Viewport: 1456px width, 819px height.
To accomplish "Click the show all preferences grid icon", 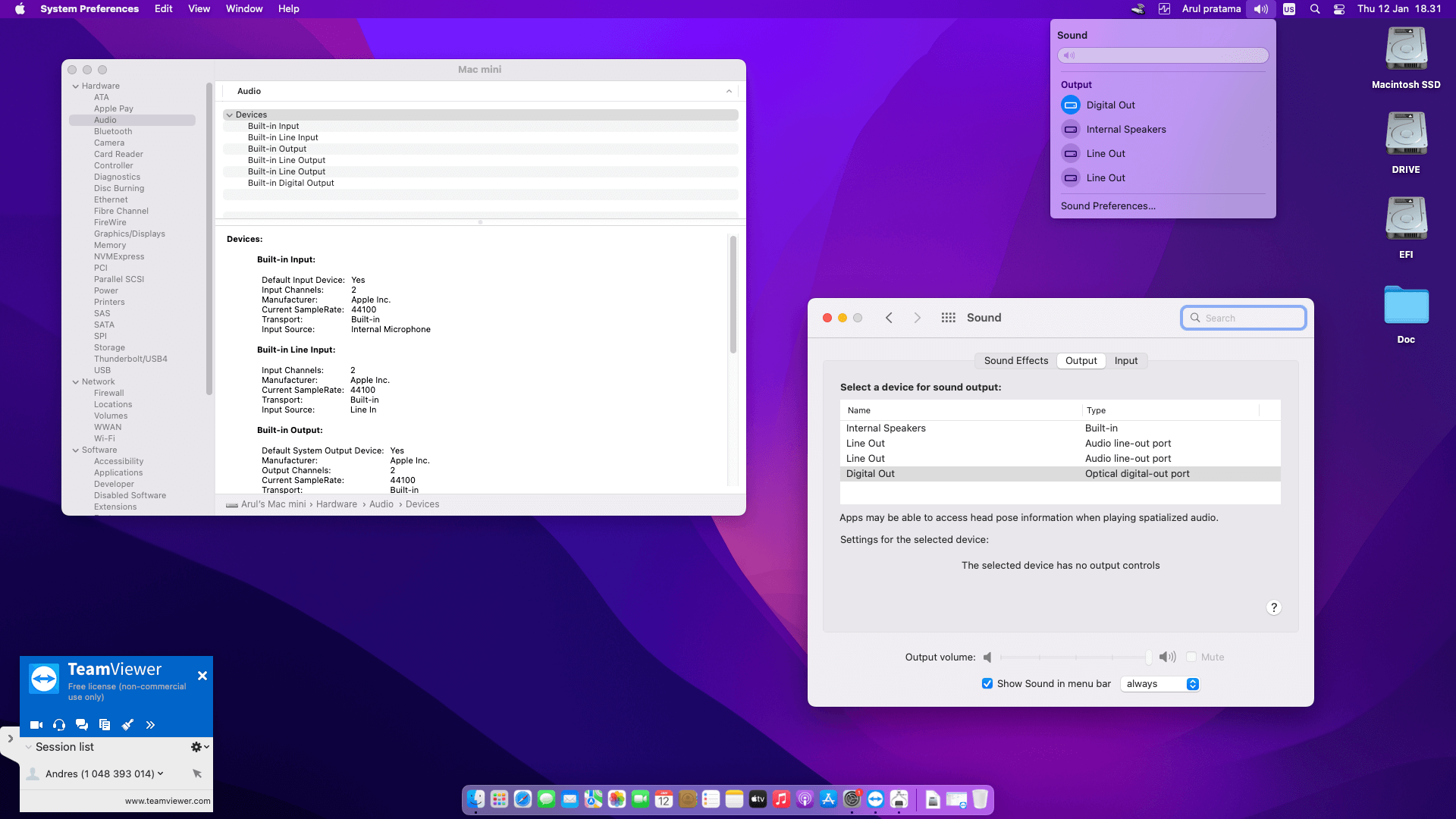I will click(948, 318).
